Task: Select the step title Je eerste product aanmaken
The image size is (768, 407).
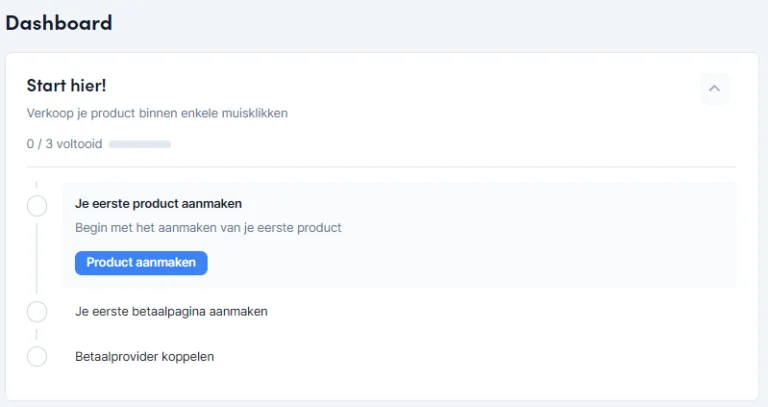Action: pos(158,203)
